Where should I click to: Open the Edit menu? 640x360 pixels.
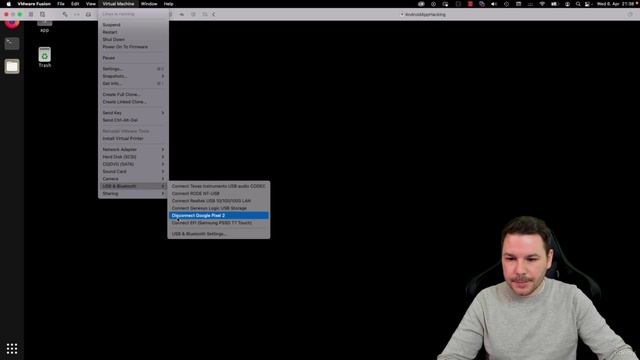(75, 4)
